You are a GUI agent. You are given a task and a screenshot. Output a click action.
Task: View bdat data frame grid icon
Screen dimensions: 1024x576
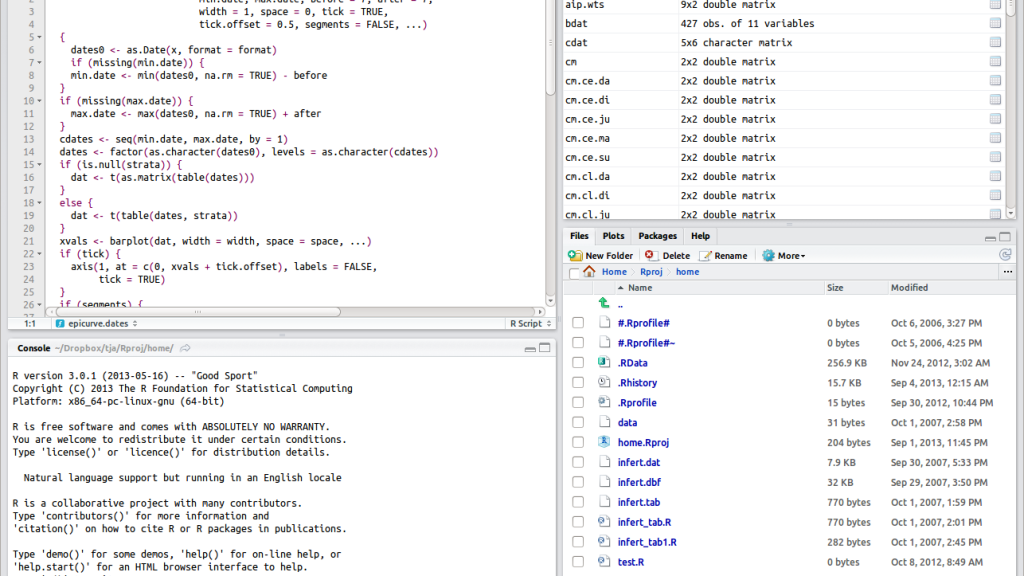(x=995, y=24)
